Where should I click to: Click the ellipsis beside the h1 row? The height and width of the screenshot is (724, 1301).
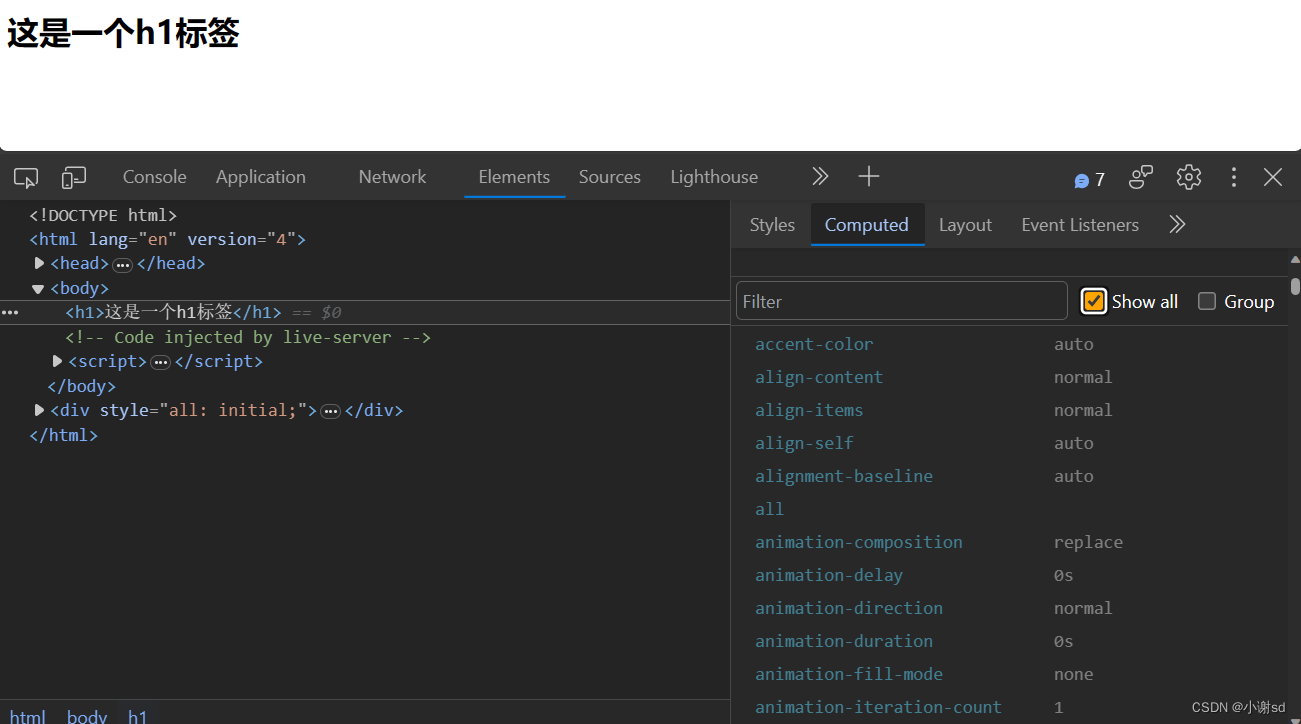click(x=10, y=313)
